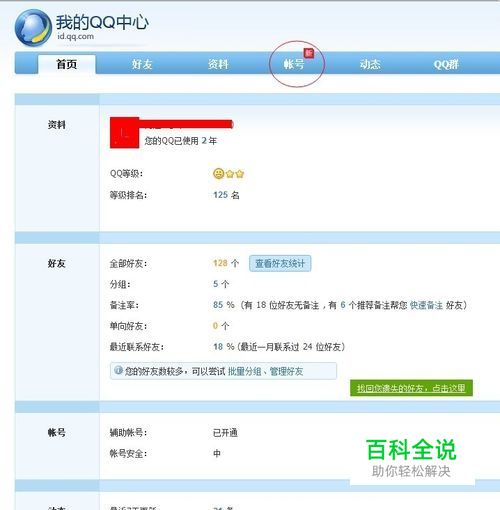This screenshot has width=500, height=510.
Task: Open the 快速备注 link
Action: pos(426,305)
